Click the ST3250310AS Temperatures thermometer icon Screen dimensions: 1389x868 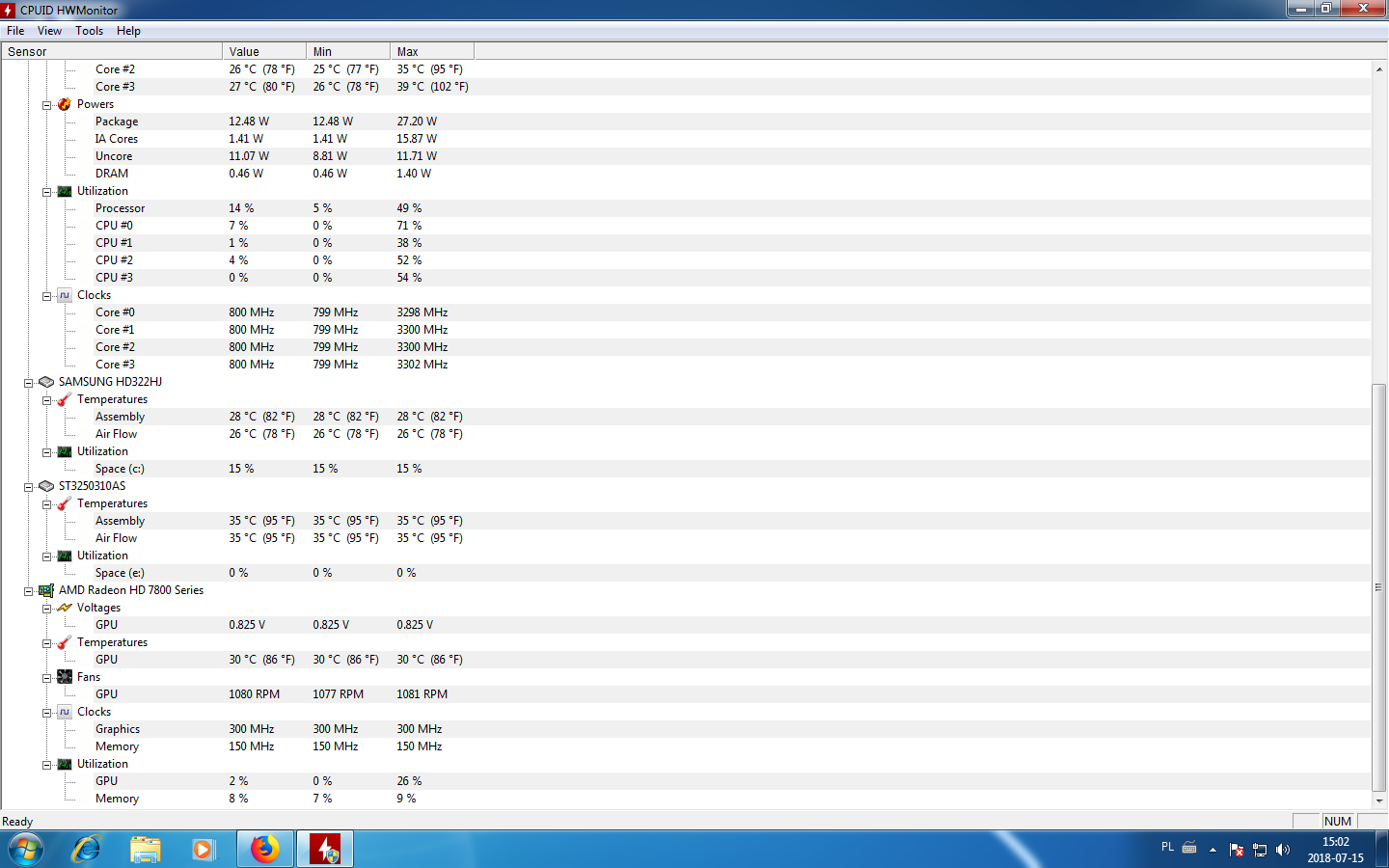(65, 503)
